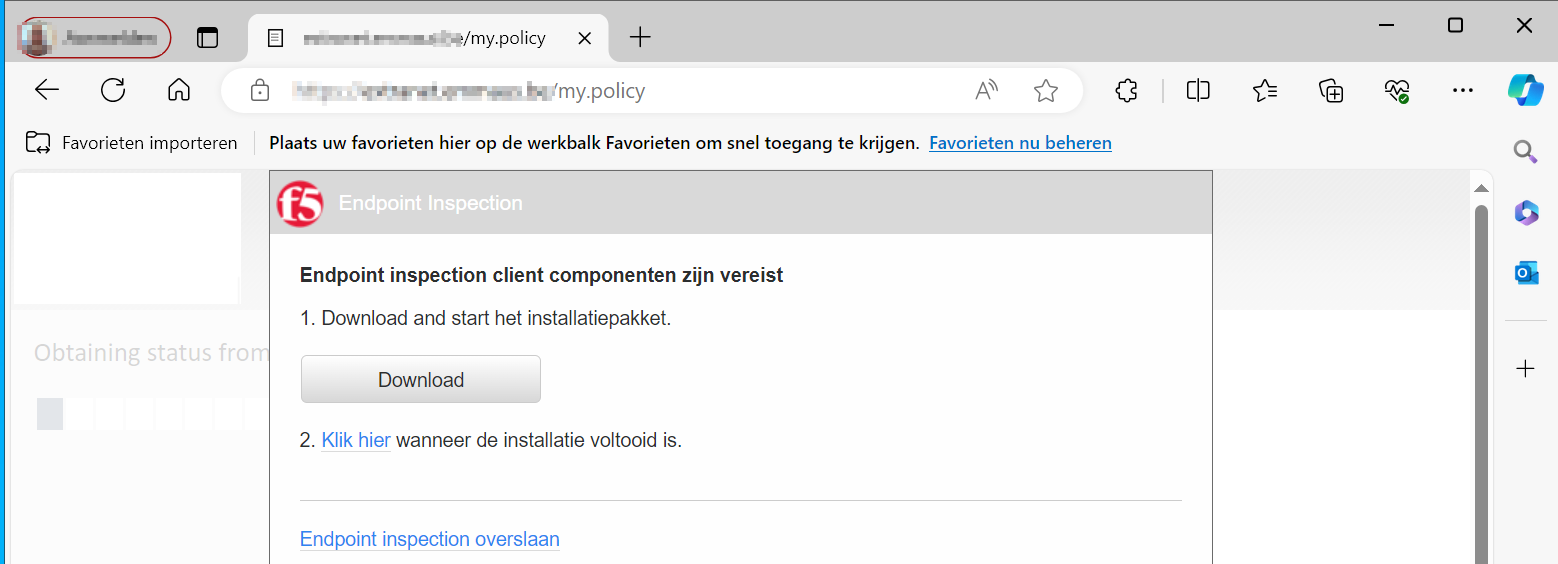Toggle Split screen view

[x=1198, y=91]
